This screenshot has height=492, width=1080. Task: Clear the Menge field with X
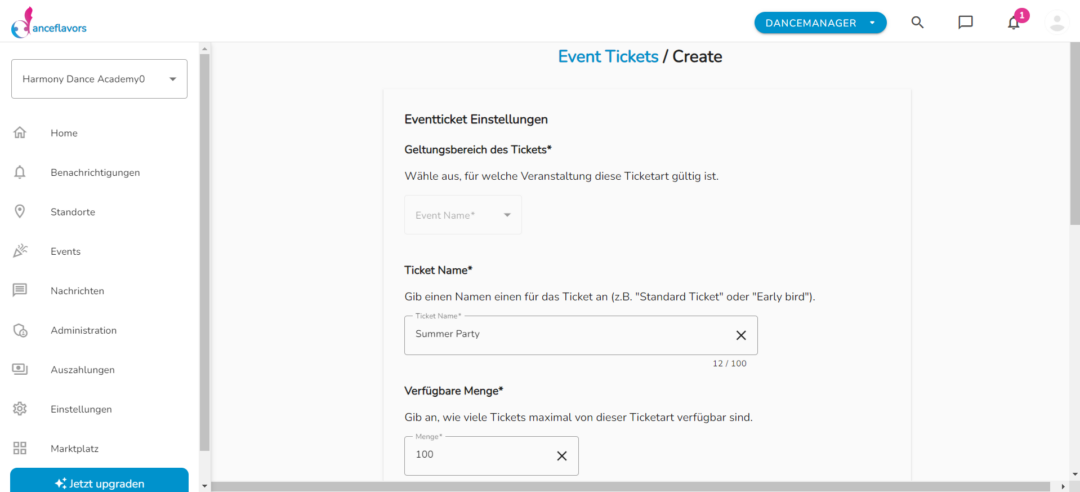[x=562, y=455]
